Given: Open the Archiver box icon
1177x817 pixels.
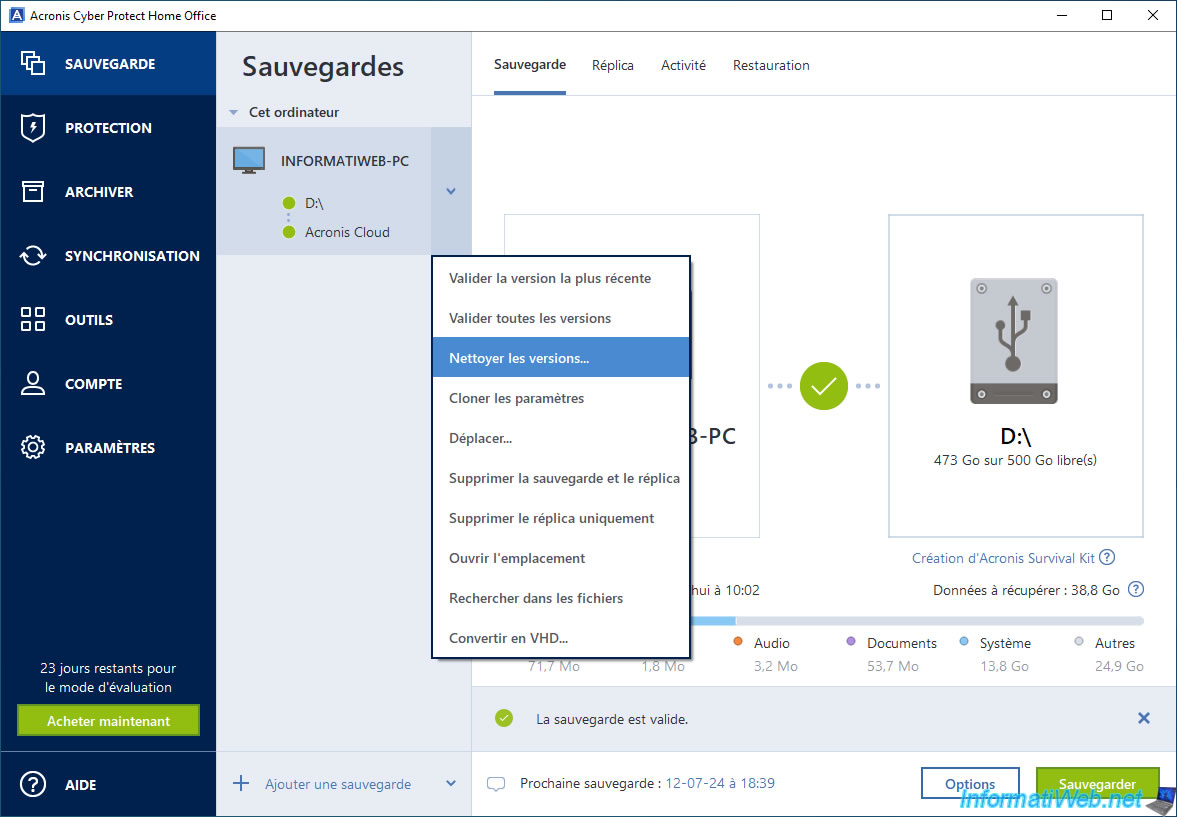Looking at the screenshot, I should tap(33, 192).
